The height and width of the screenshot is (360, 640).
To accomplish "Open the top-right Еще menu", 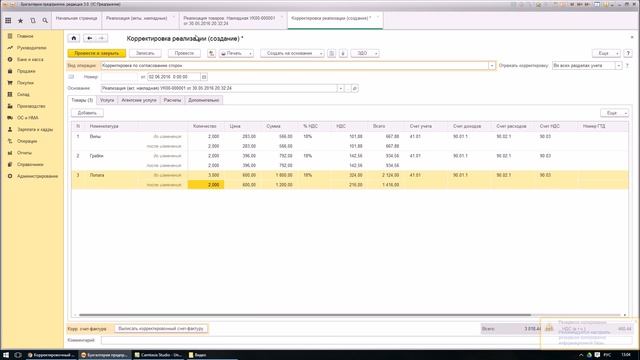I will coord(606,53).
